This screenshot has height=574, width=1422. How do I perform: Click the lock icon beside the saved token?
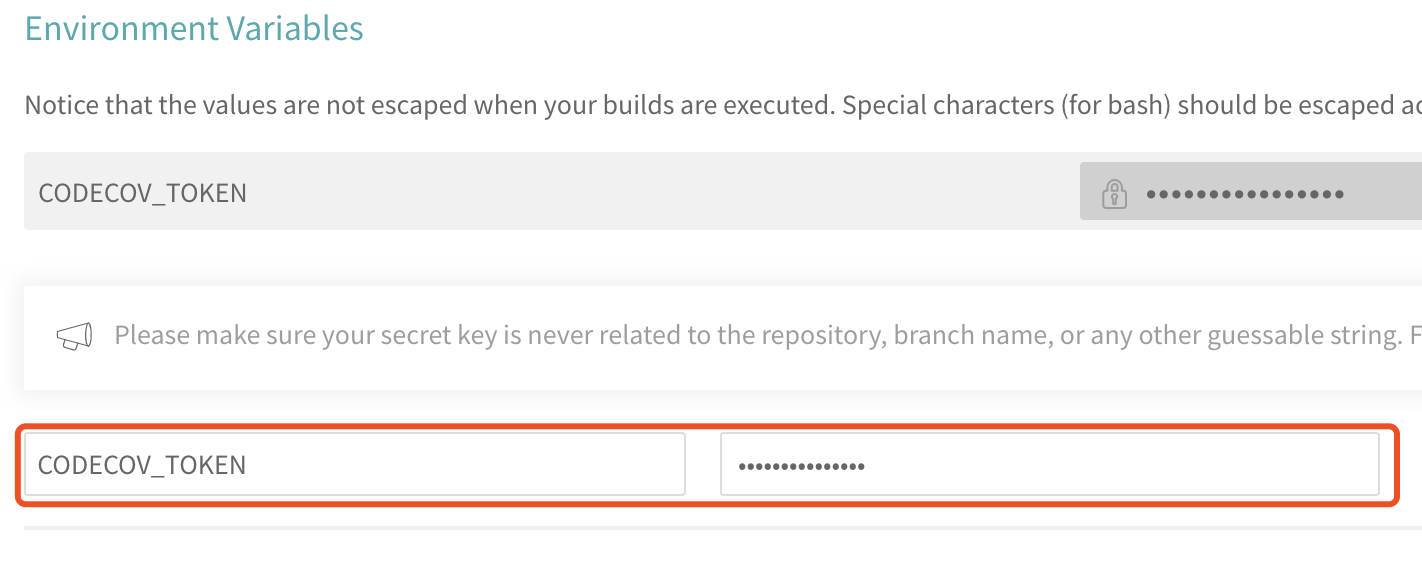pyautogui.click(x=1114, y=193)
